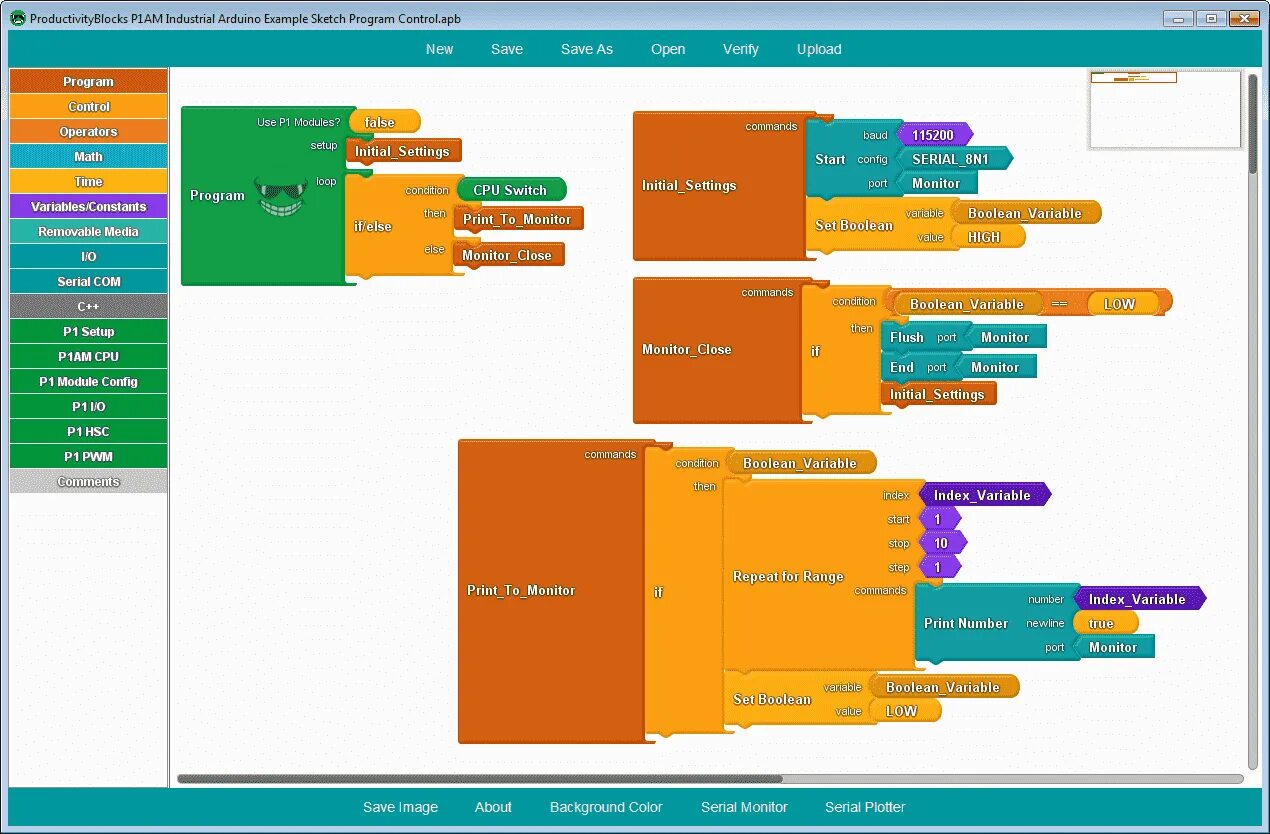Click Monitor port on the End block
The image size is (1270, 834).
995,367
